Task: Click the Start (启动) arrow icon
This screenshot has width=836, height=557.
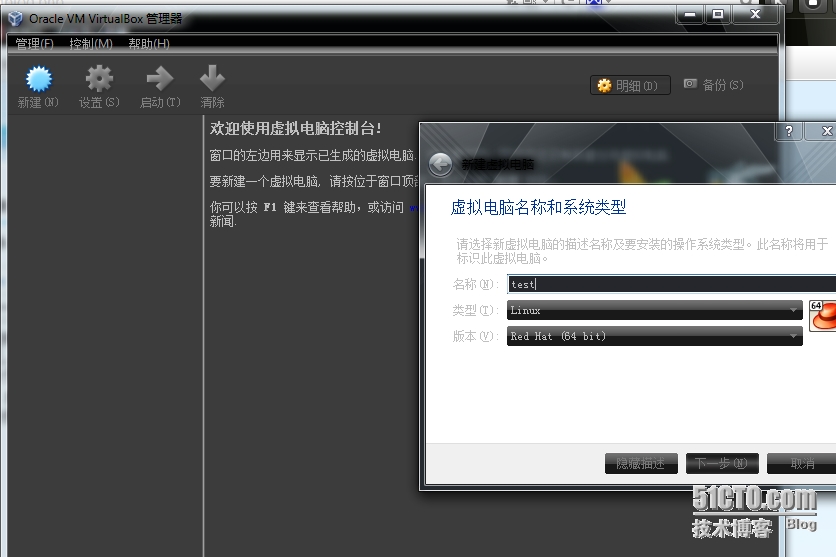Action: (160, 79)
